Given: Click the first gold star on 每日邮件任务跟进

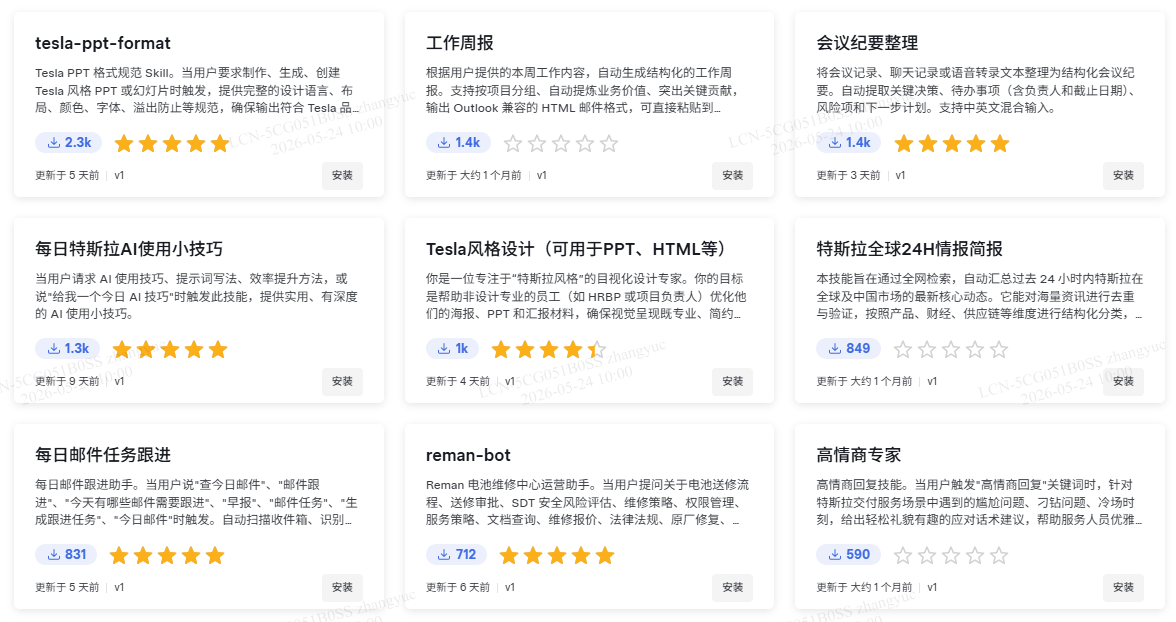Looking at the screenshot, I should (x=119, y=555).
